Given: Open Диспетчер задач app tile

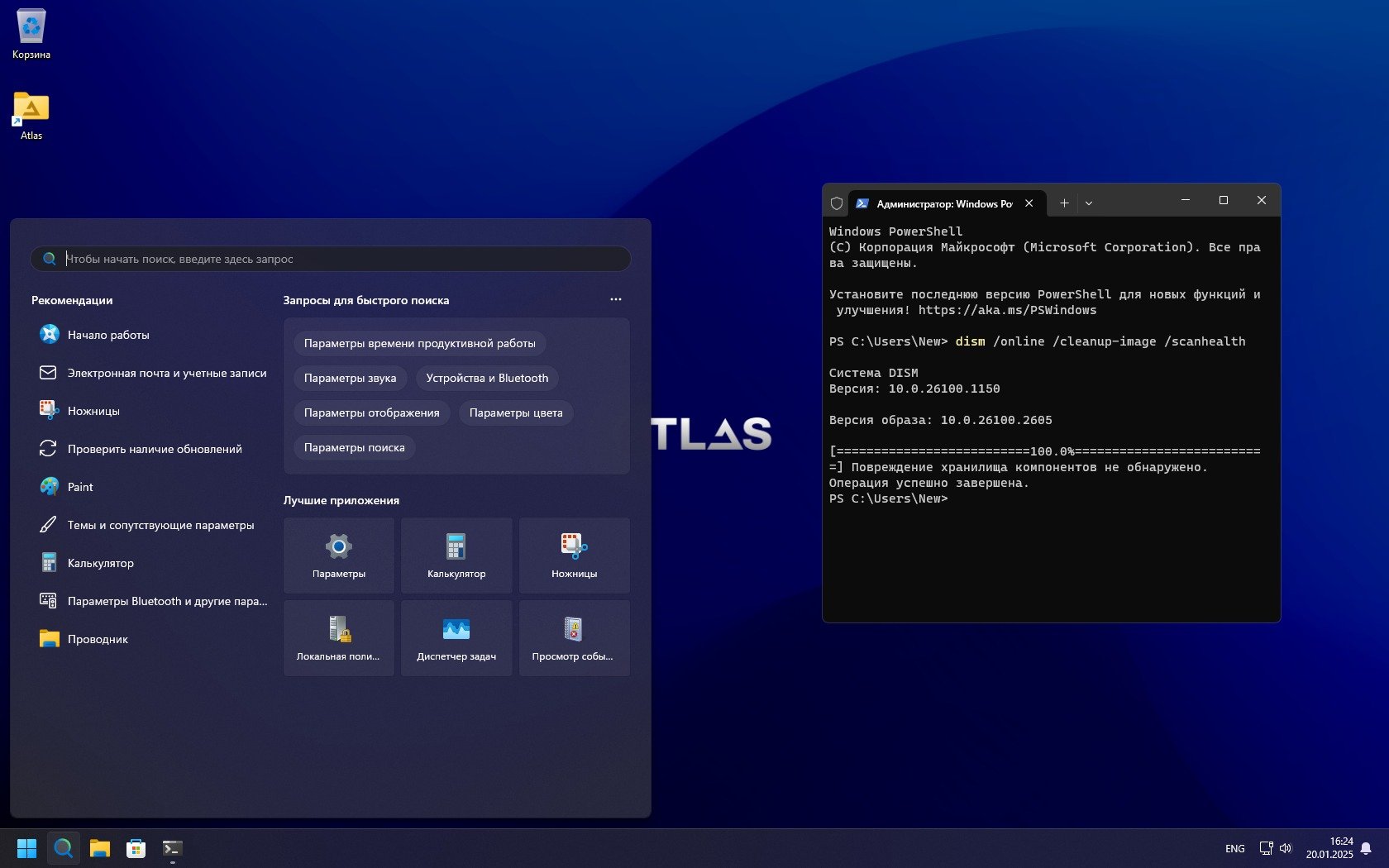Looking at the screenshot, I should click(x=456, y=637).
